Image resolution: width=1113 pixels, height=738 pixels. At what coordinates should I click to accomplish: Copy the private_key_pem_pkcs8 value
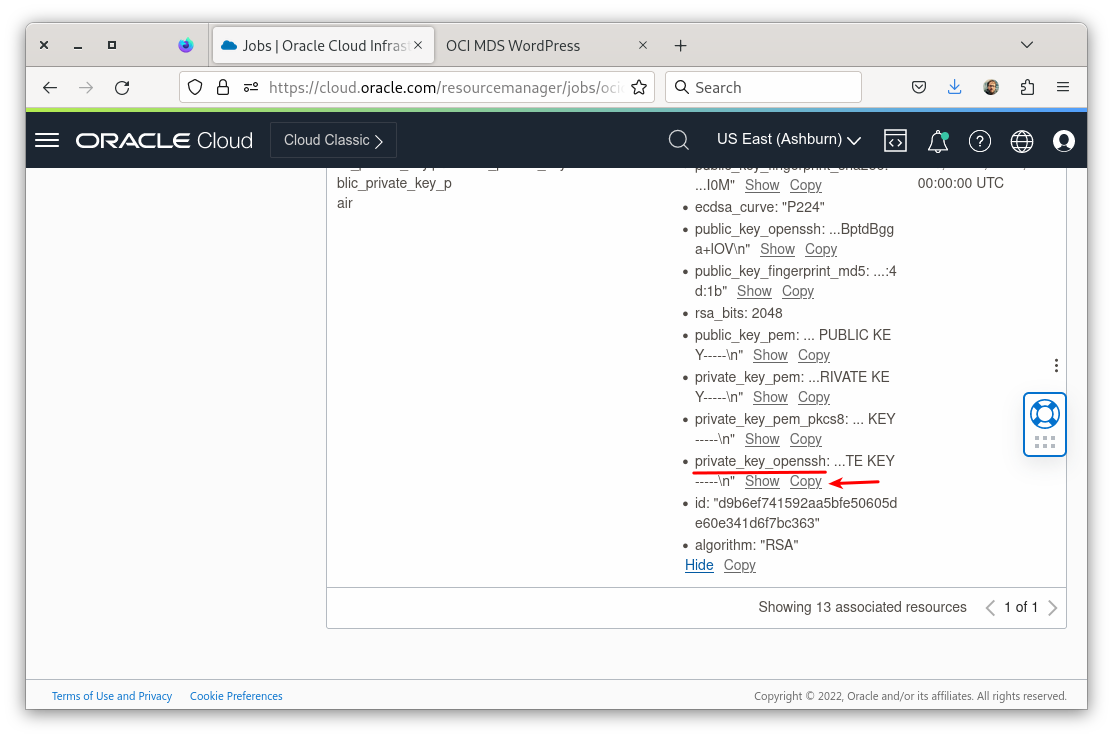point(806,439)
